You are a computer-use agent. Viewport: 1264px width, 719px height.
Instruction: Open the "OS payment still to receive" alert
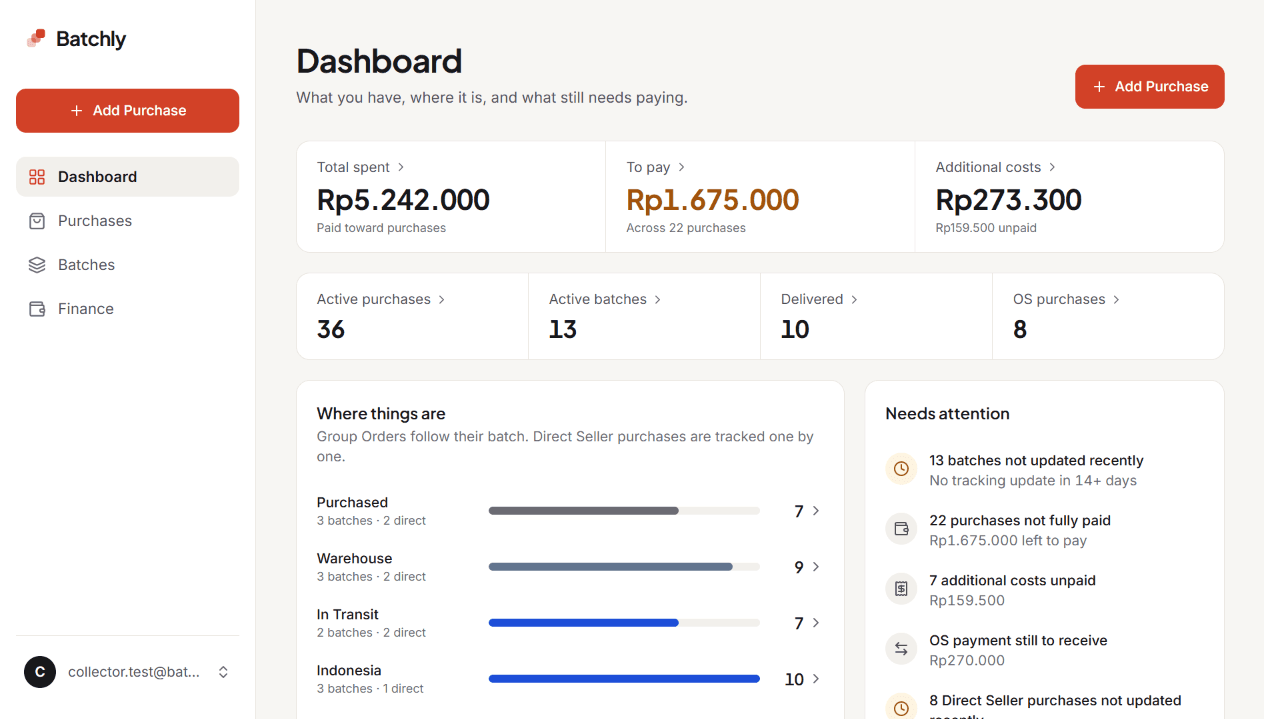pyautogui.click(x=1044, y=650)
